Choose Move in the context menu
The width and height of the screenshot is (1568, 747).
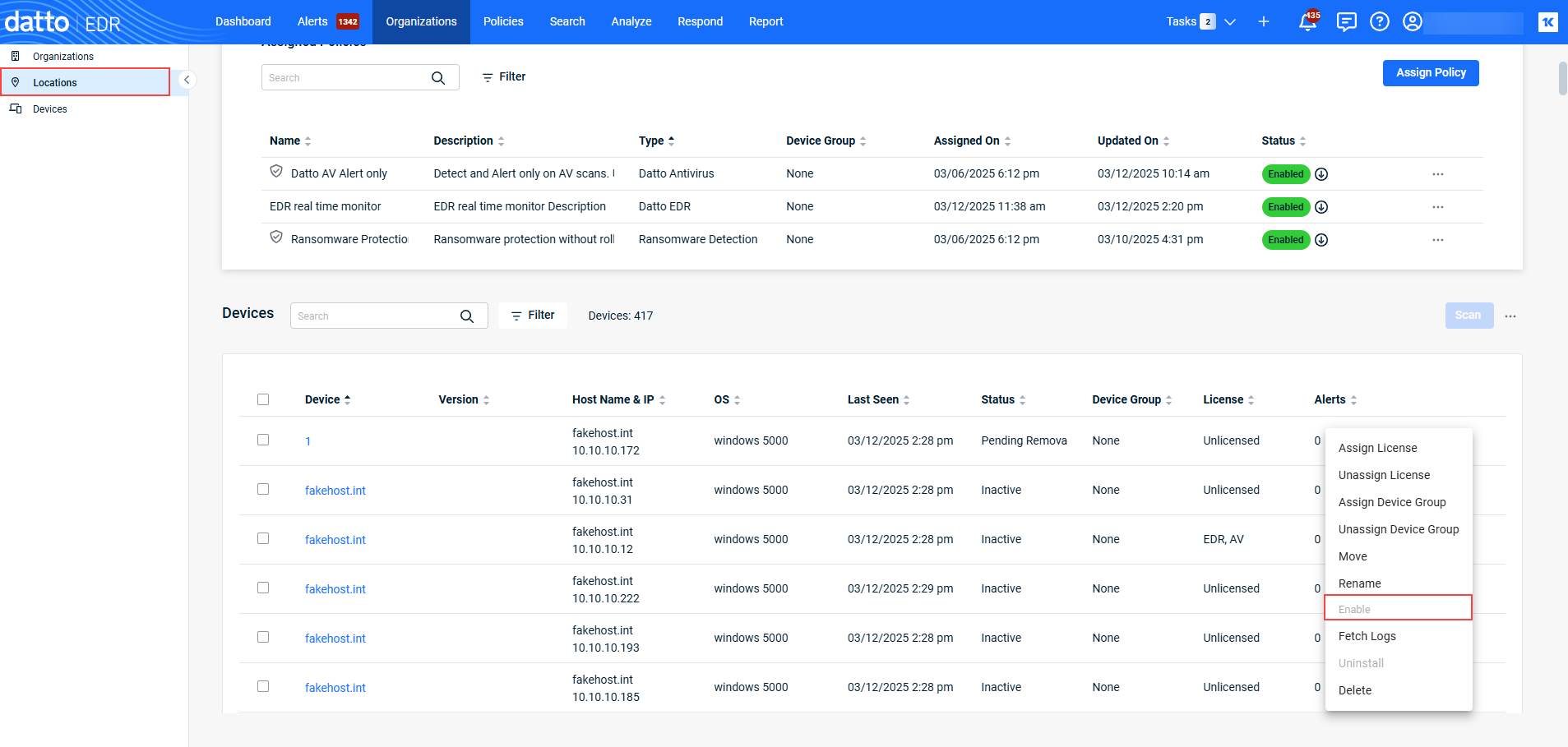(x=1353, y=556)
